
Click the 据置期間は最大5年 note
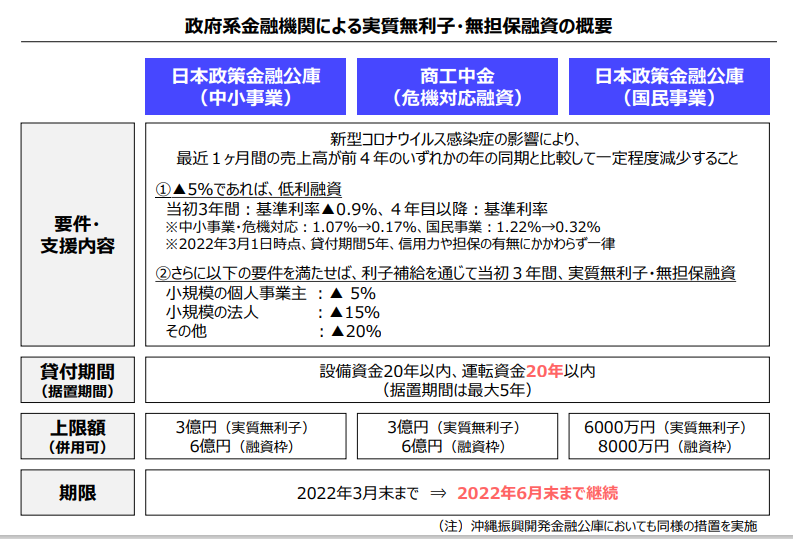click(x=457, y=389)
